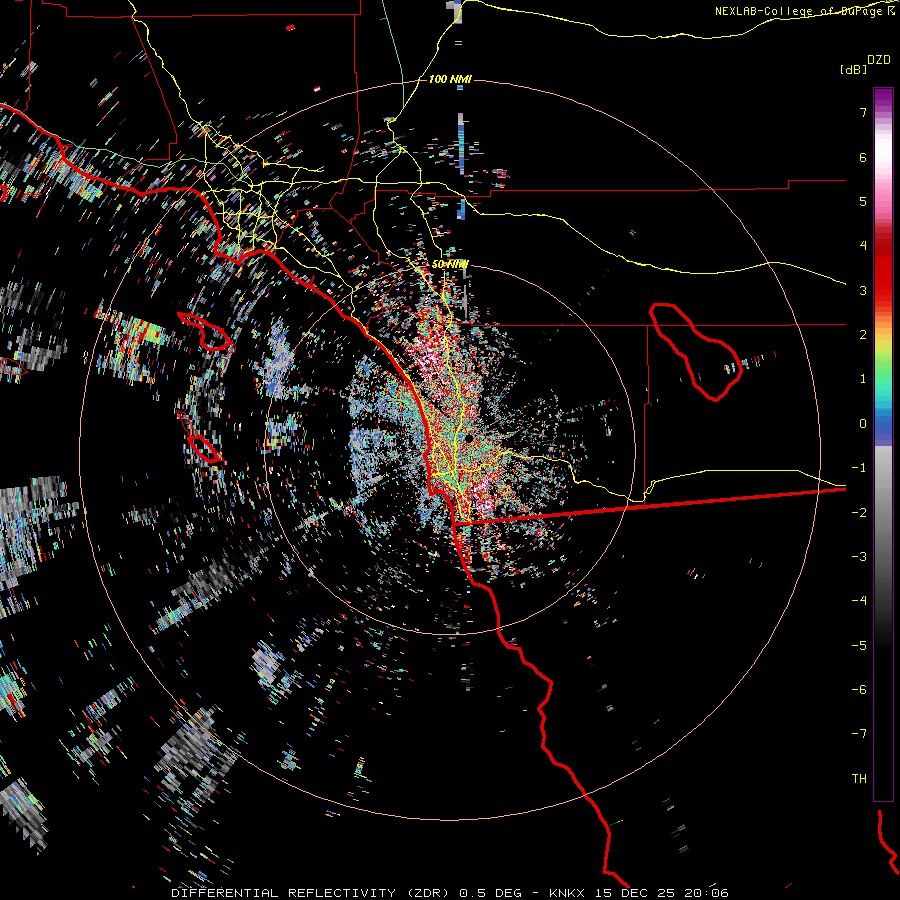
Task: Click the 4 value on the dB scale
Action: (x=863, y=246)
